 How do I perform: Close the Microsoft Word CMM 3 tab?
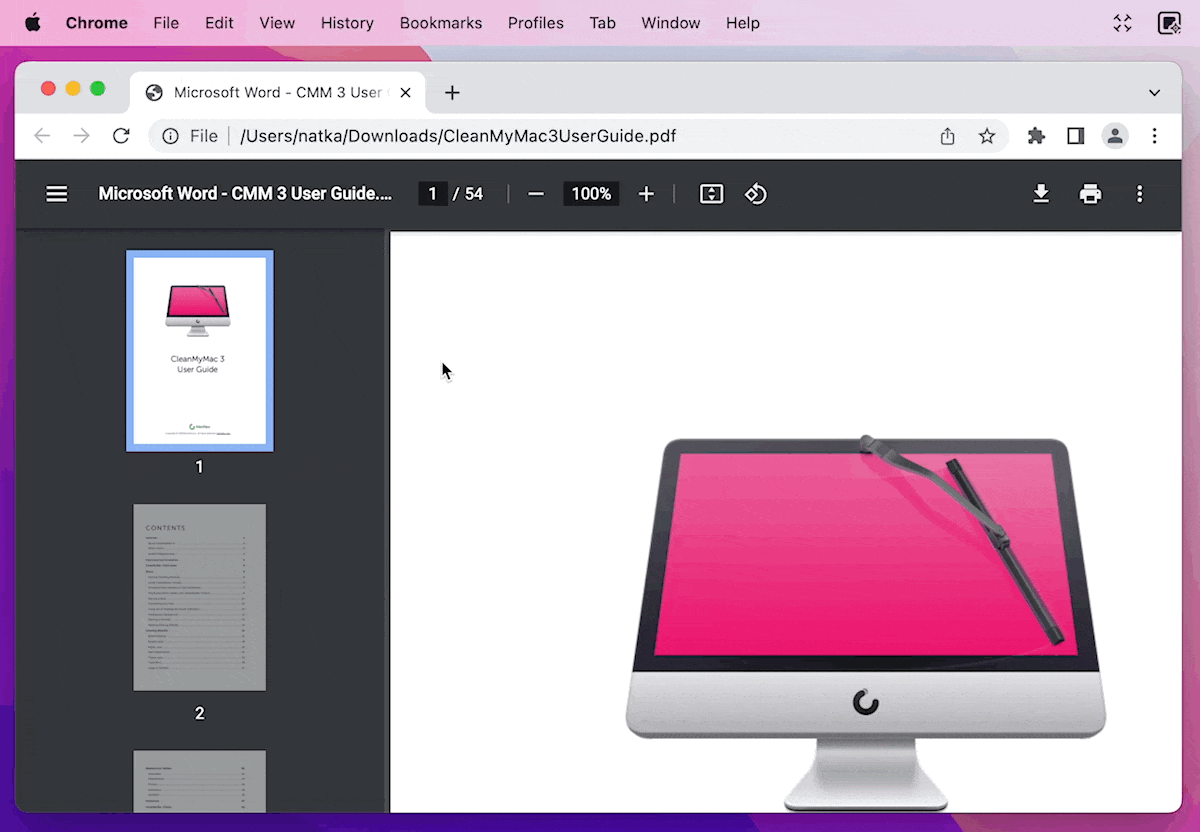click(405, 93)
